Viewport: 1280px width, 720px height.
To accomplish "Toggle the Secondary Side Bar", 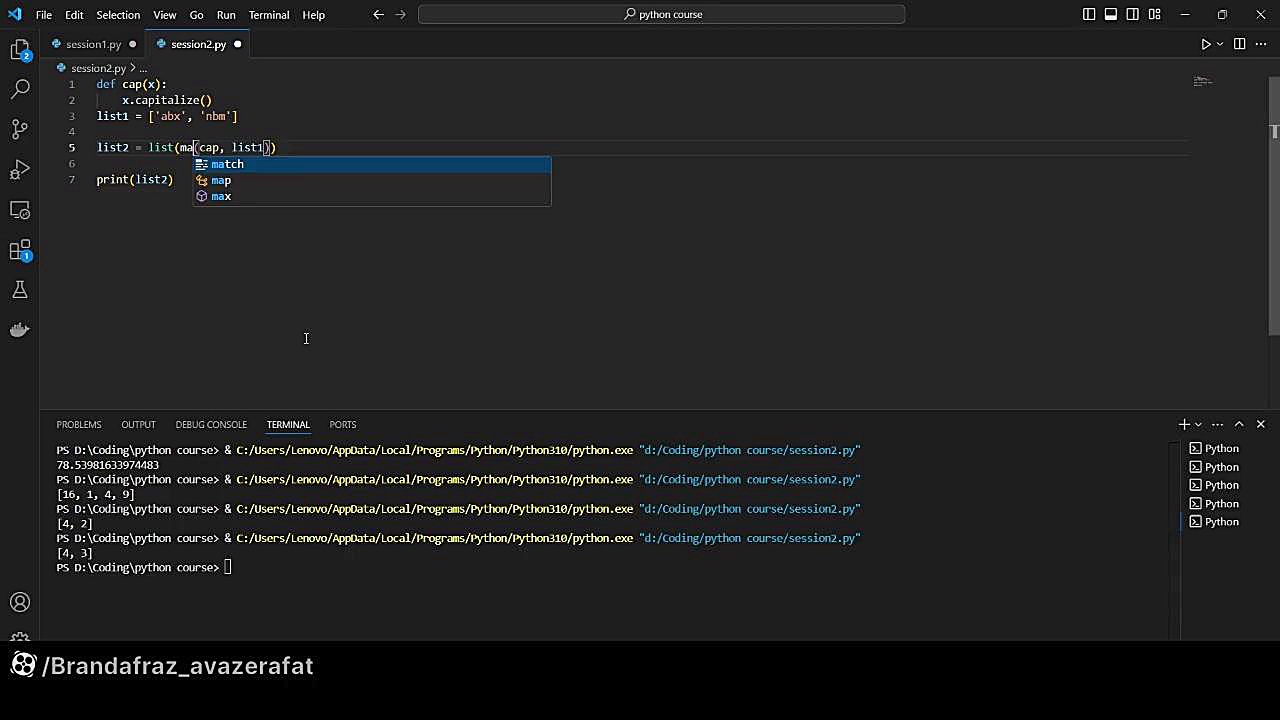I will [x=1133, y=14].
